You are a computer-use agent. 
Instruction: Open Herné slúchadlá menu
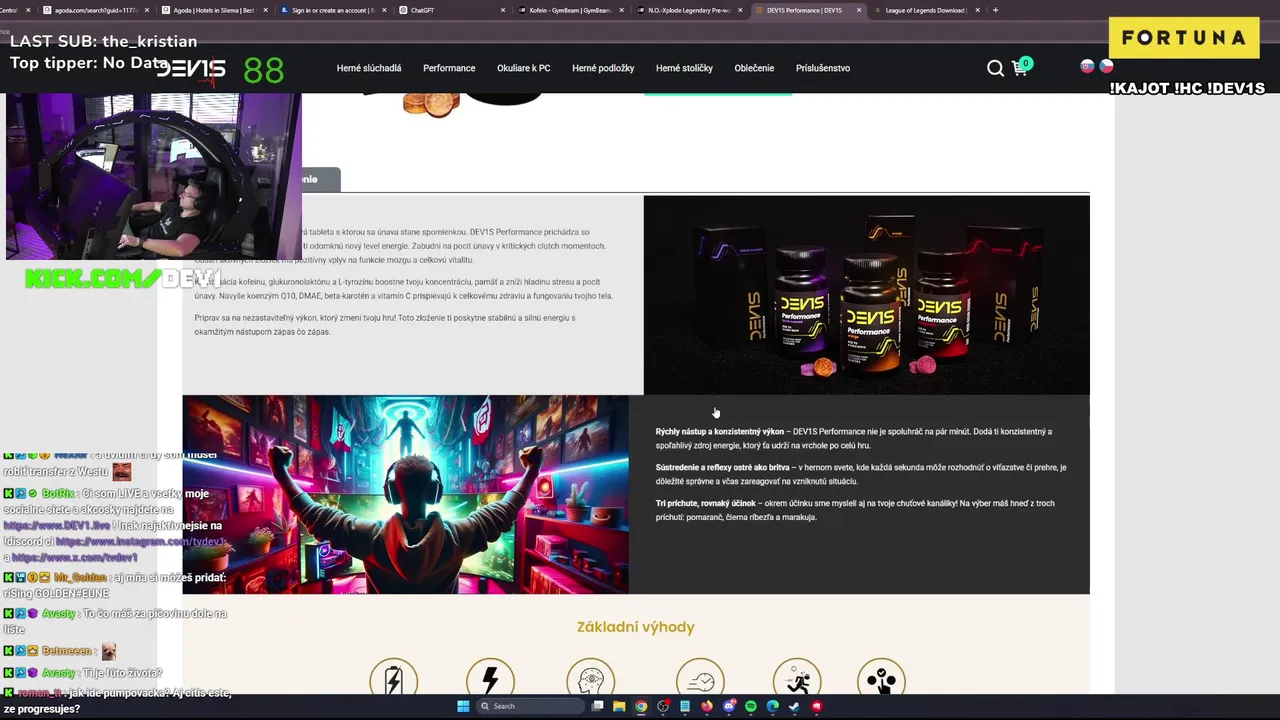pyautogui.click(x=369, y=68)
